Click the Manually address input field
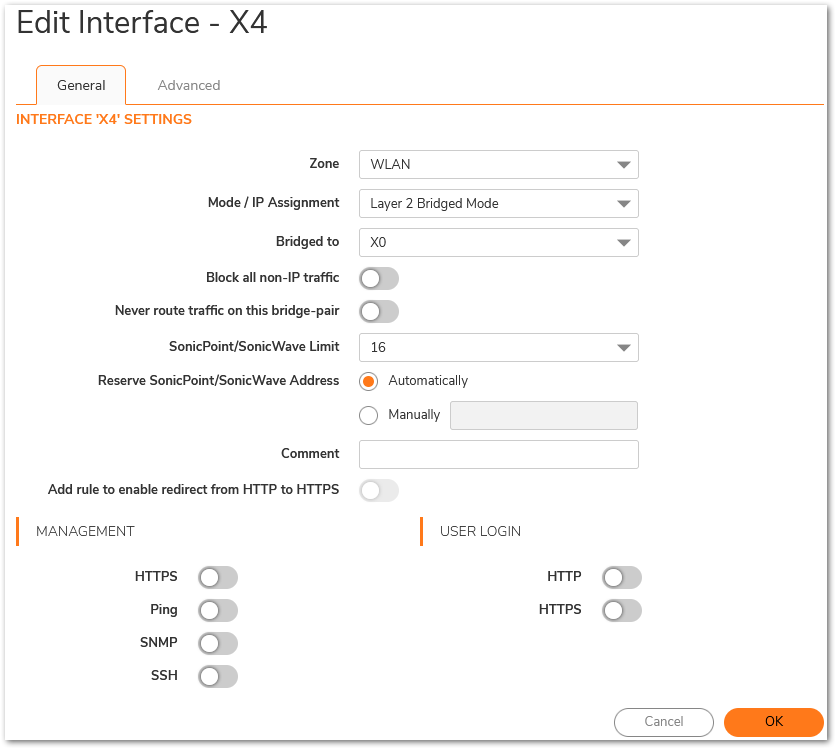 click(543, 415)
